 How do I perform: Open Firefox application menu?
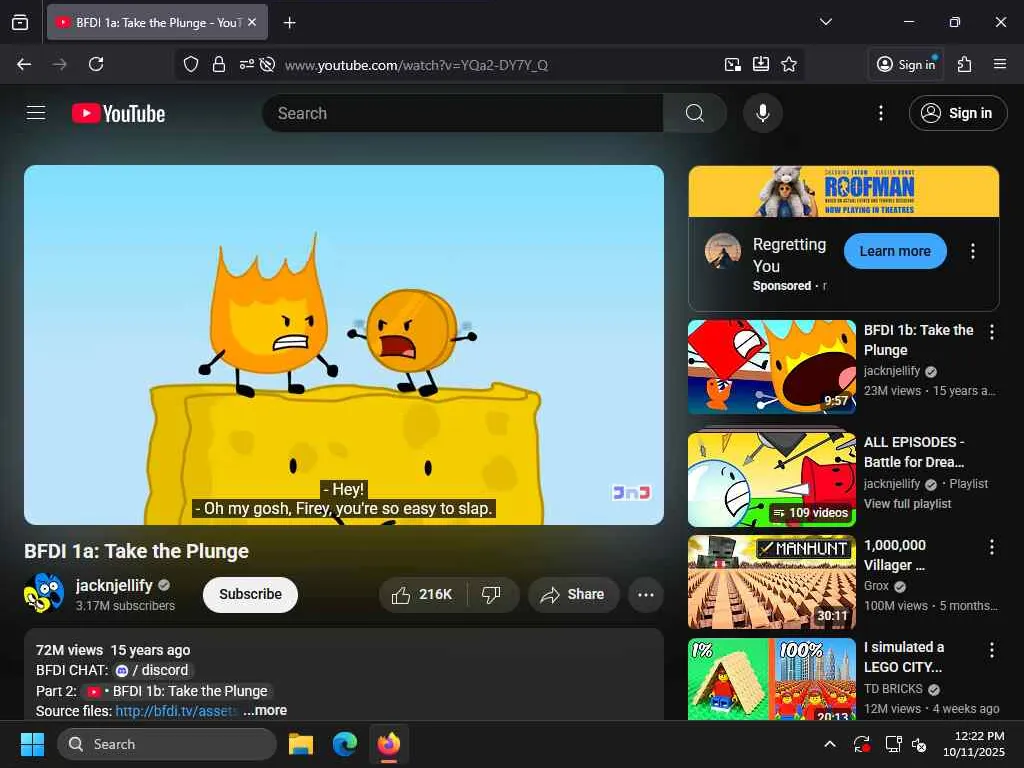point(999,64)
